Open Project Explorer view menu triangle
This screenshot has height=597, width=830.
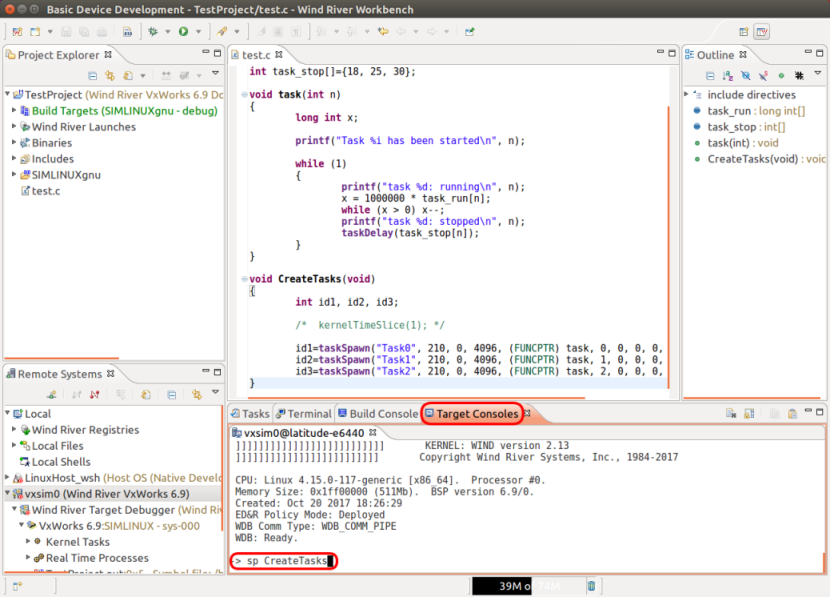point(215,74)
